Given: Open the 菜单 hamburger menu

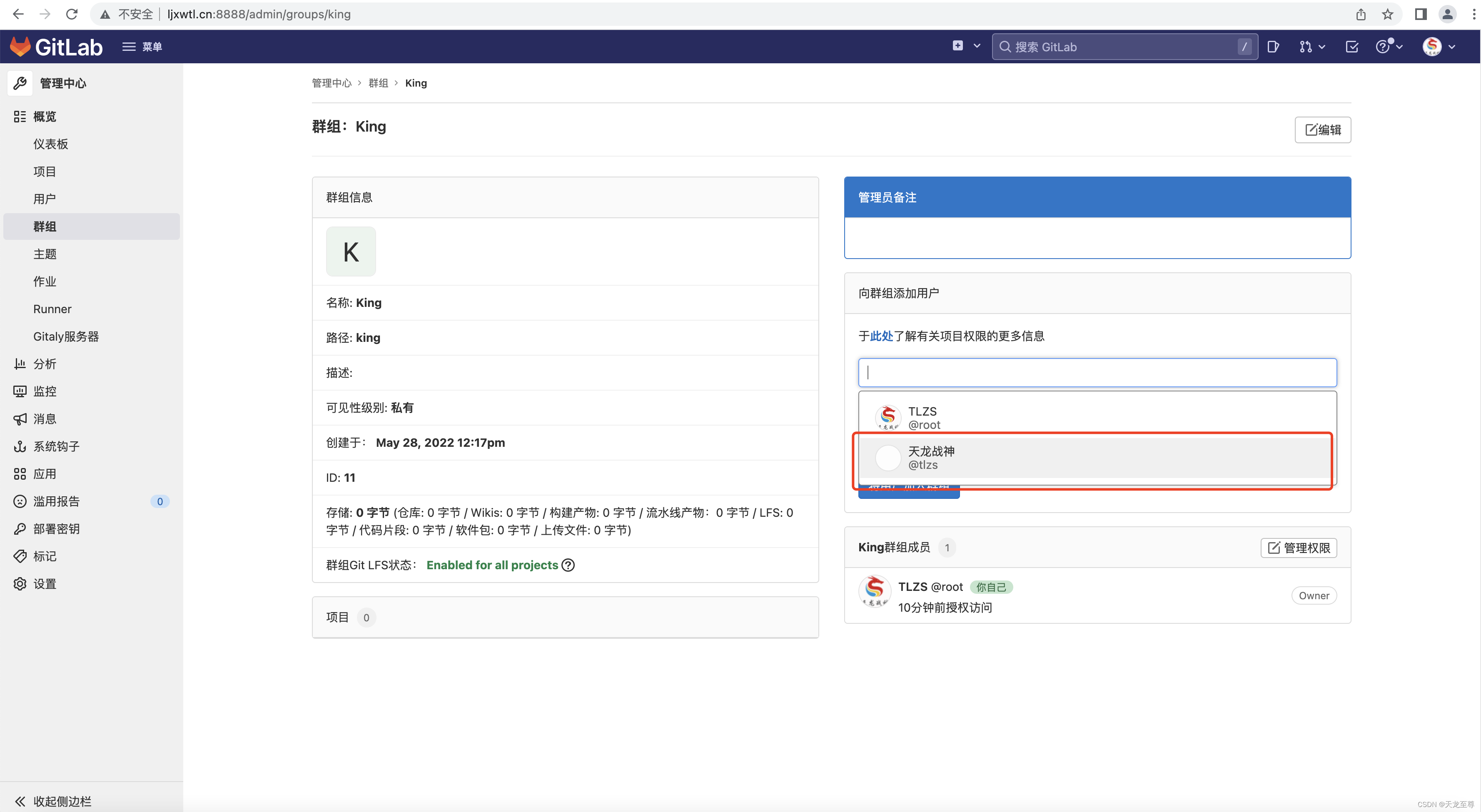Looking at the screenshot, I should tap(142, 47).
